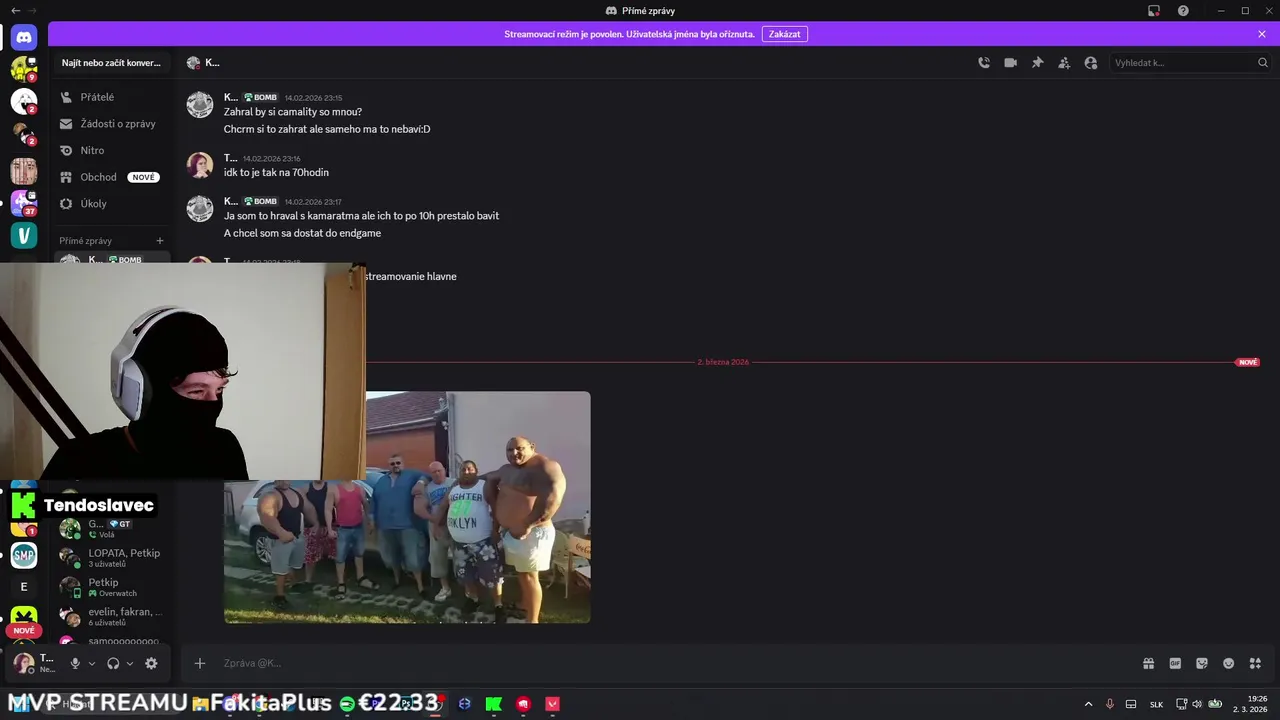Click the taskbar microphone indicator

tap(1109, 704)
